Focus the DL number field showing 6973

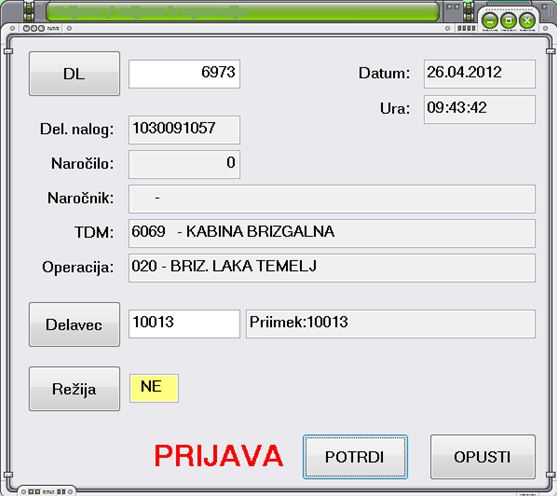tap(184, 74)
